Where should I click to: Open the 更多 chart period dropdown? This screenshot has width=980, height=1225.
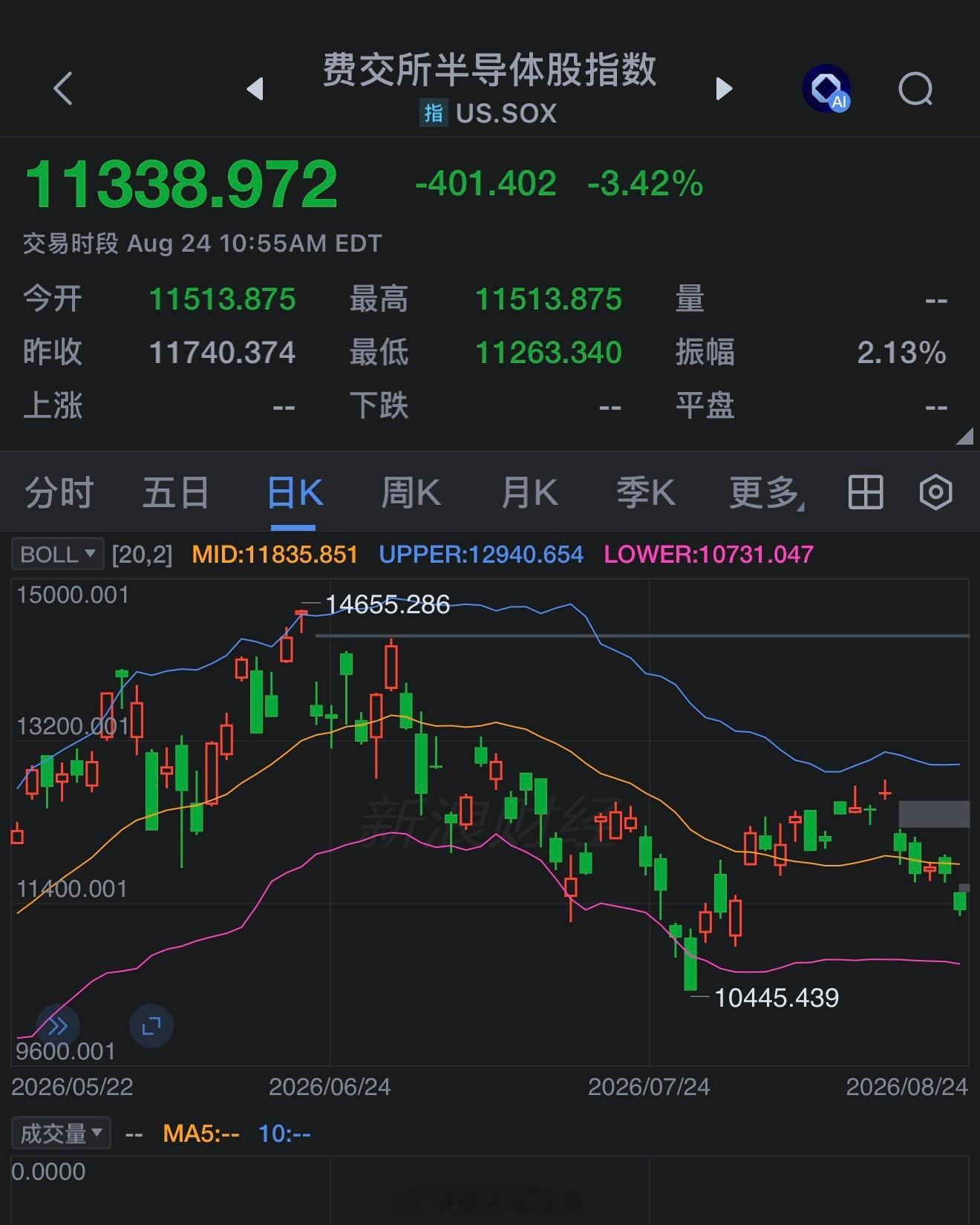pos(766,493)
